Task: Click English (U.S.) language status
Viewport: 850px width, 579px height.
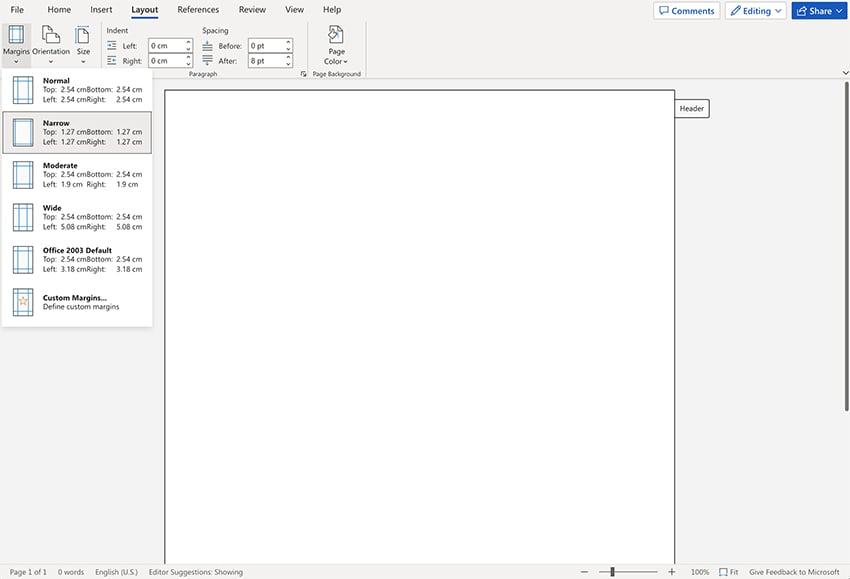Action: tap(116, 572)
